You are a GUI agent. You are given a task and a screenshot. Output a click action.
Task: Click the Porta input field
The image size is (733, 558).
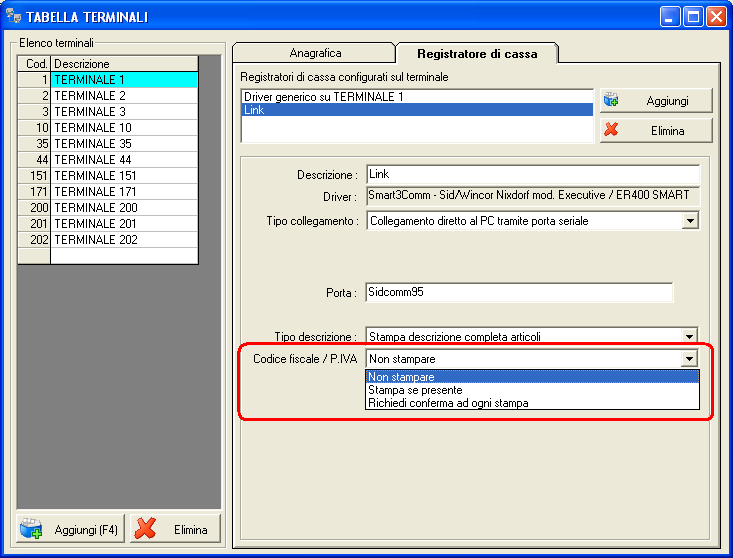(x=519, y=293)
